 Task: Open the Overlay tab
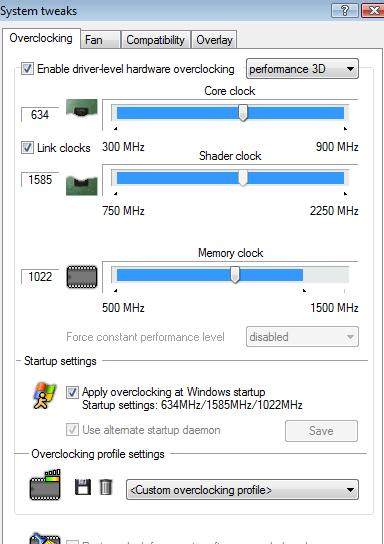tap(214, 40)
